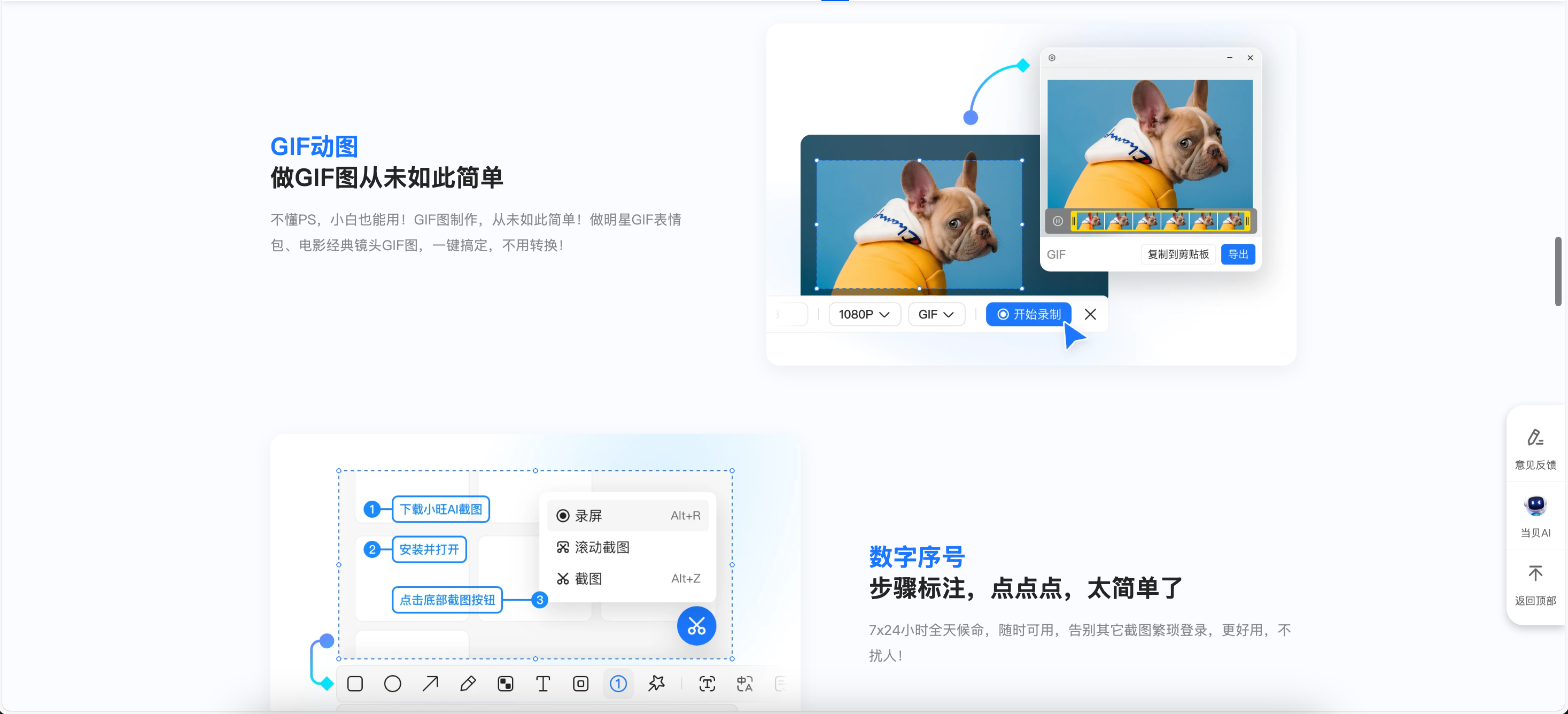
Task: Click the 当贝AI label
Action: pyautogui.click(x=1535, y=533)
